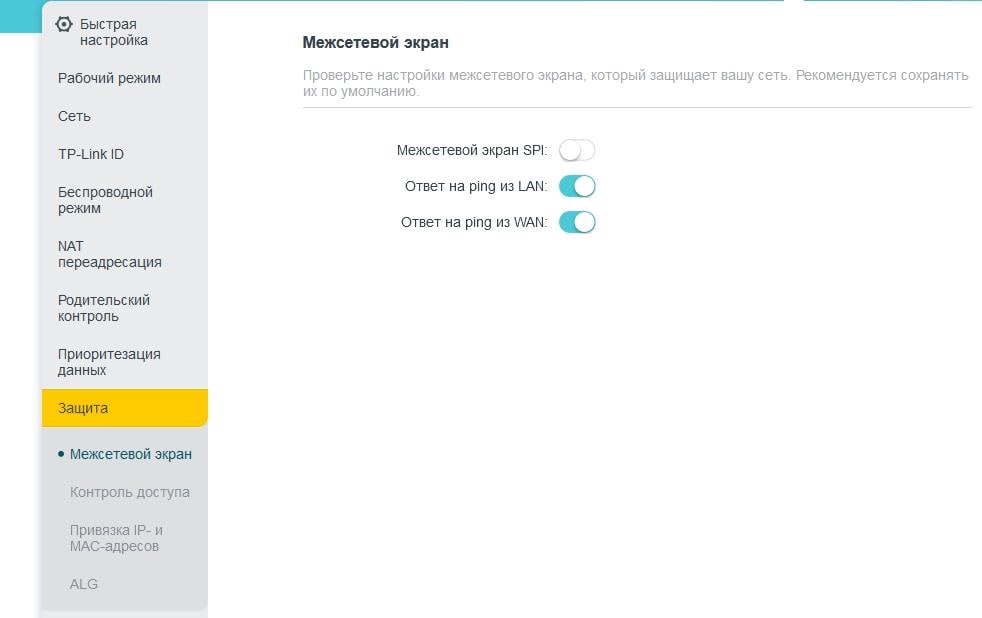
Task: Select the Межсетевой экран submenu item
Action: (x=131, y=454)
